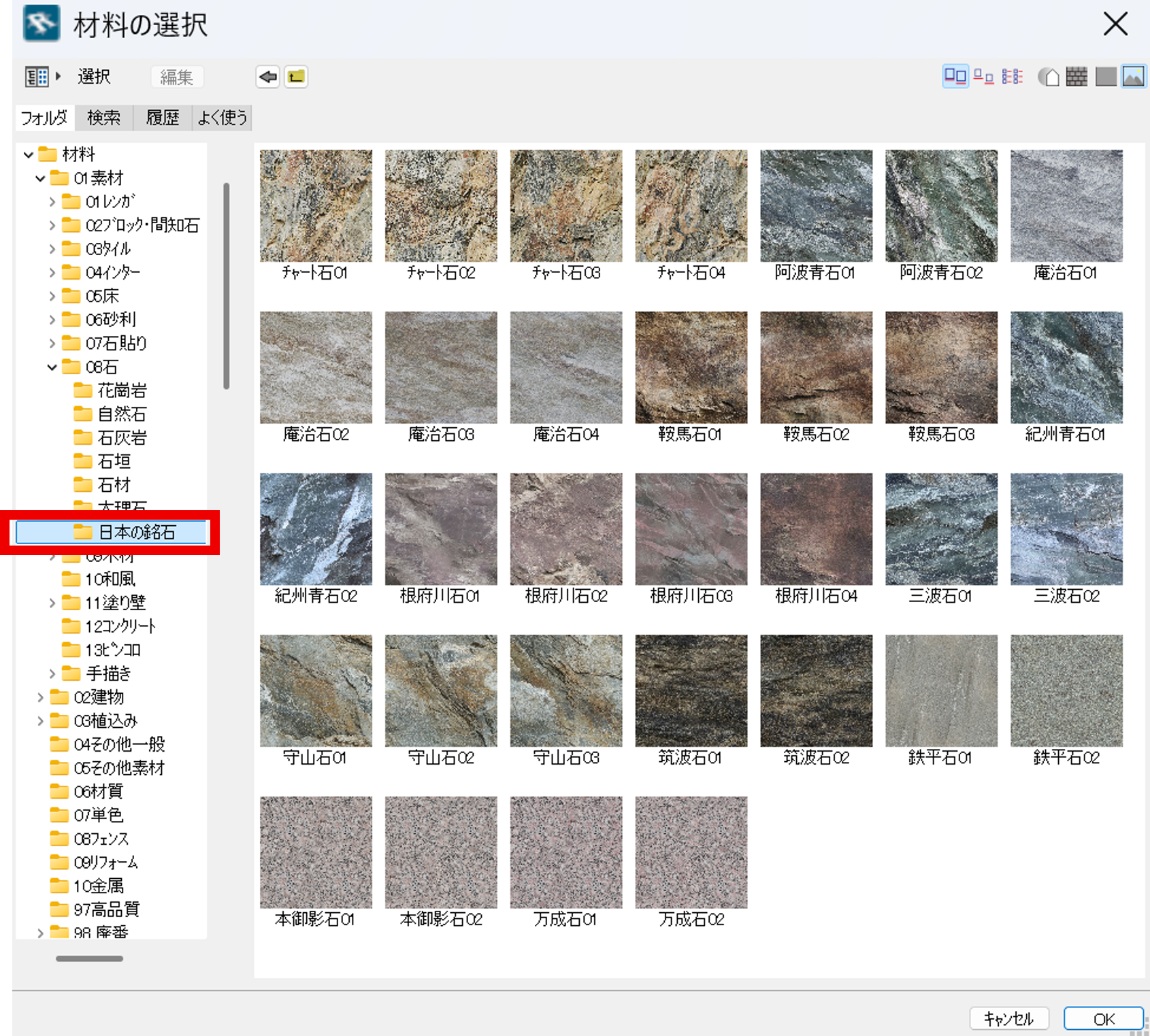Expand the 07石貼り folder
Image resolution: width=1150 pixels, height=1036 pixels.
pos(52,344)
